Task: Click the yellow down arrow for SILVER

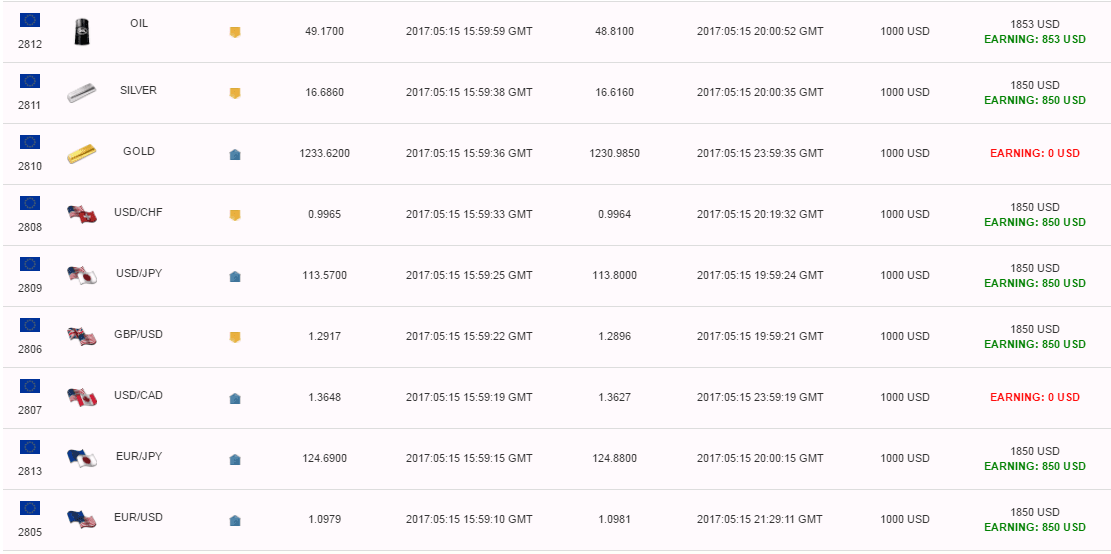Action: [x=235, y=93]
